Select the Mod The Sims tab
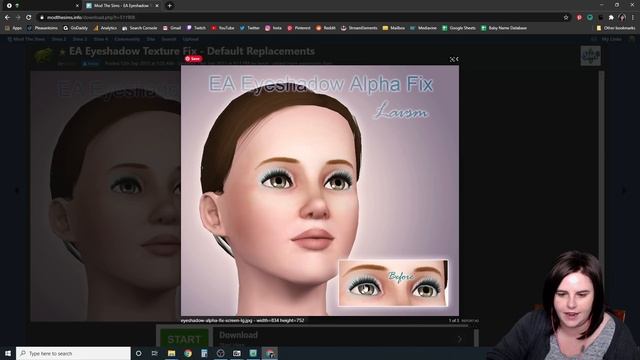The height and width of the screenshot is (360, 640). tap(121, 6)
